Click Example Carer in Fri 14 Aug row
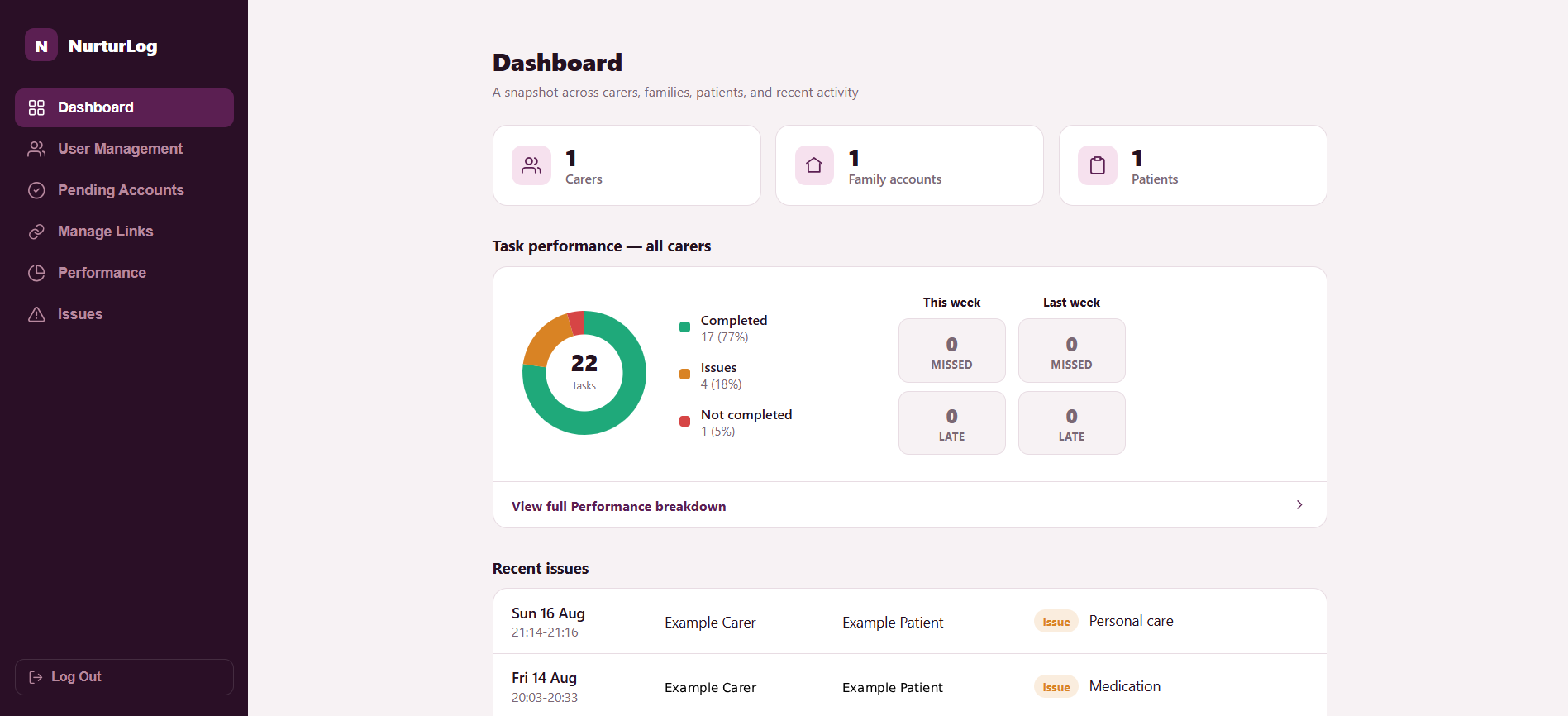The image size is (1568, 716). [710, 688]
